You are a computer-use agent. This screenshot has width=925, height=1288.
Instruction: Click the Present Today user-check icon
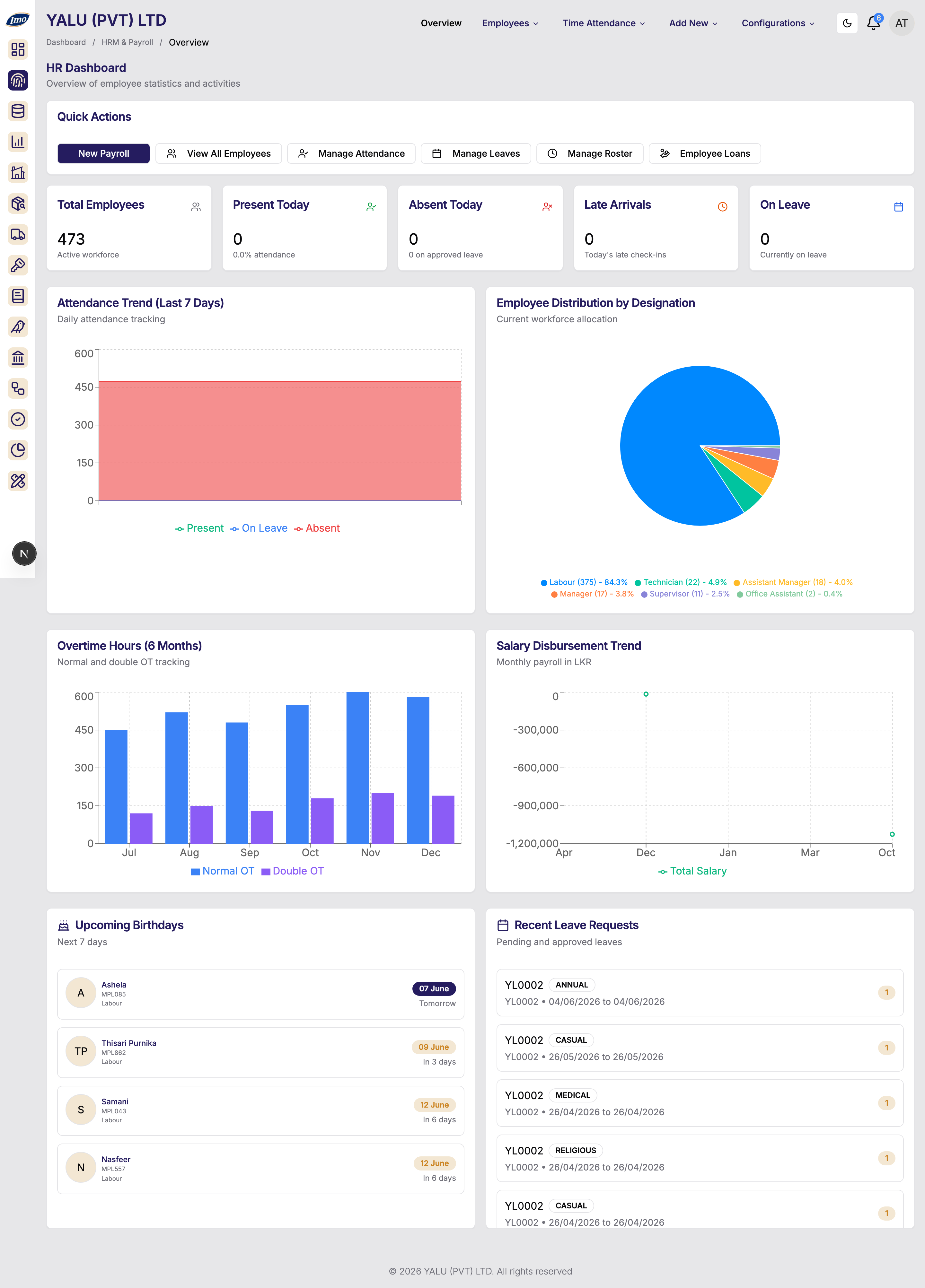(x=371, y=207)
